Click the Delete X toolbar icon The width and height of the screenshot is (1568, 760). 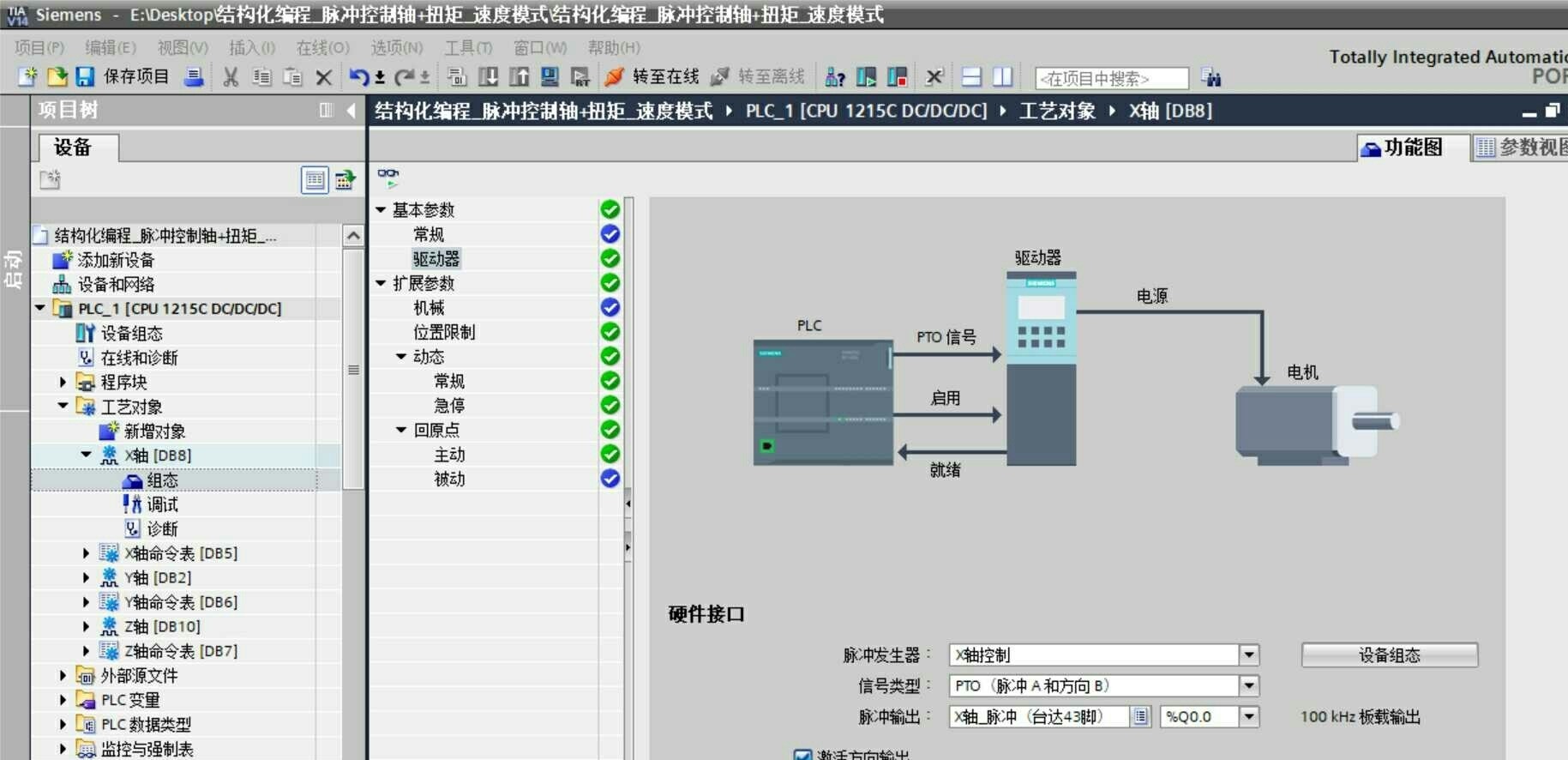(323, 77)
